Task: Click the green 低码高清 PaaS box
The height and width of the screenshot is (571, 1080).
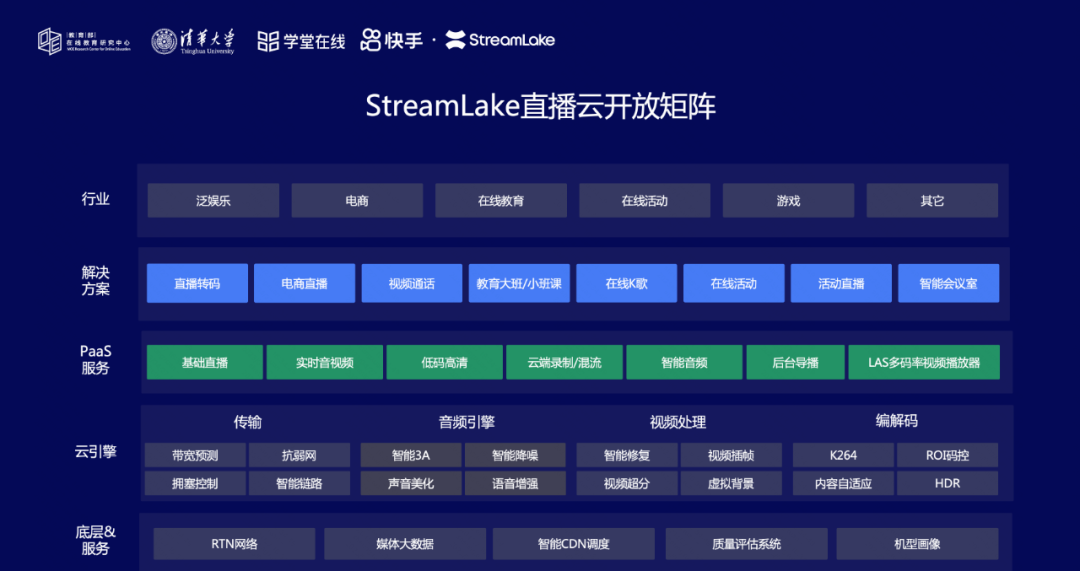Action: click(444, 362)
